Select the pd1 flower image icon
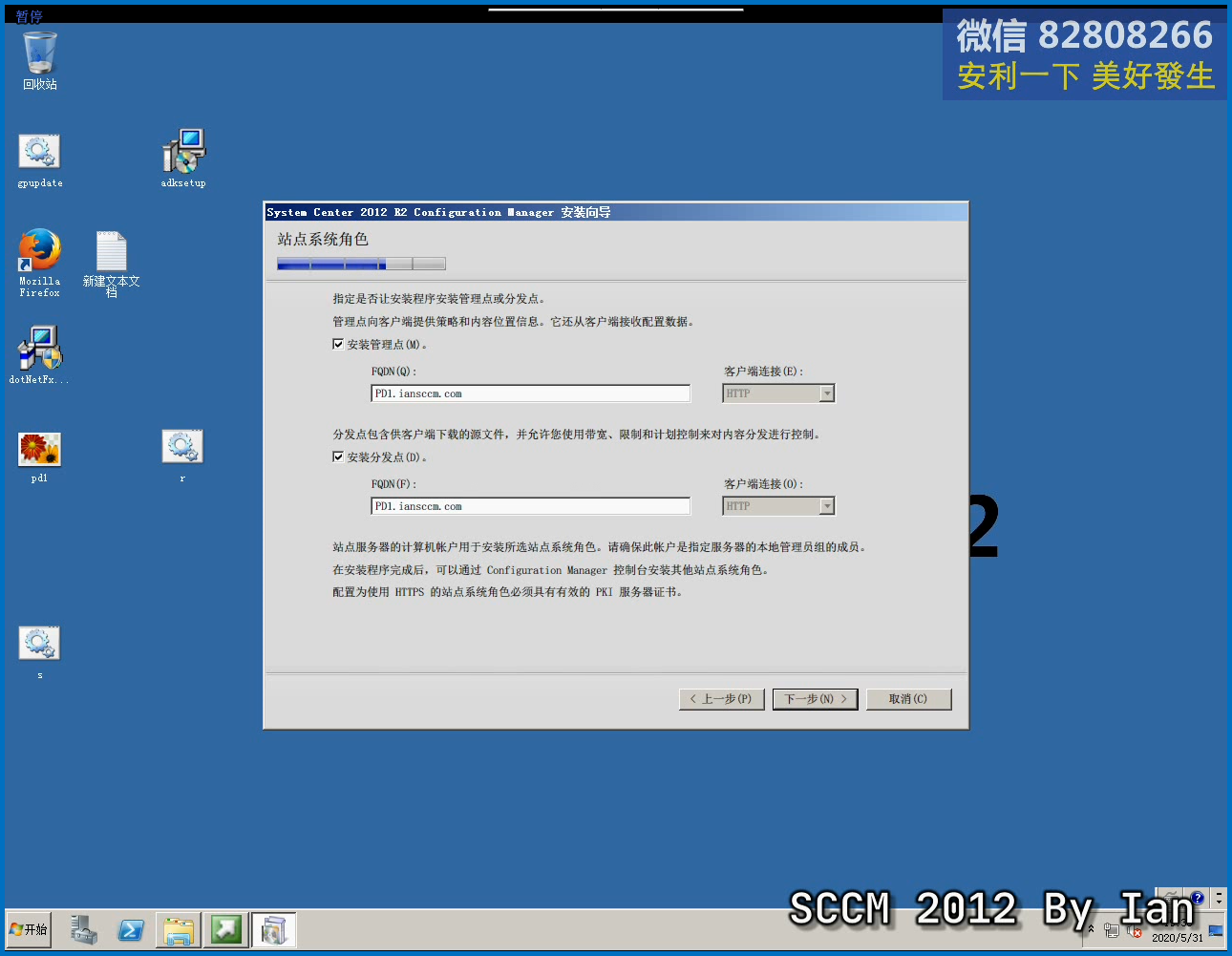1232x956 pixels. point(39,457)
